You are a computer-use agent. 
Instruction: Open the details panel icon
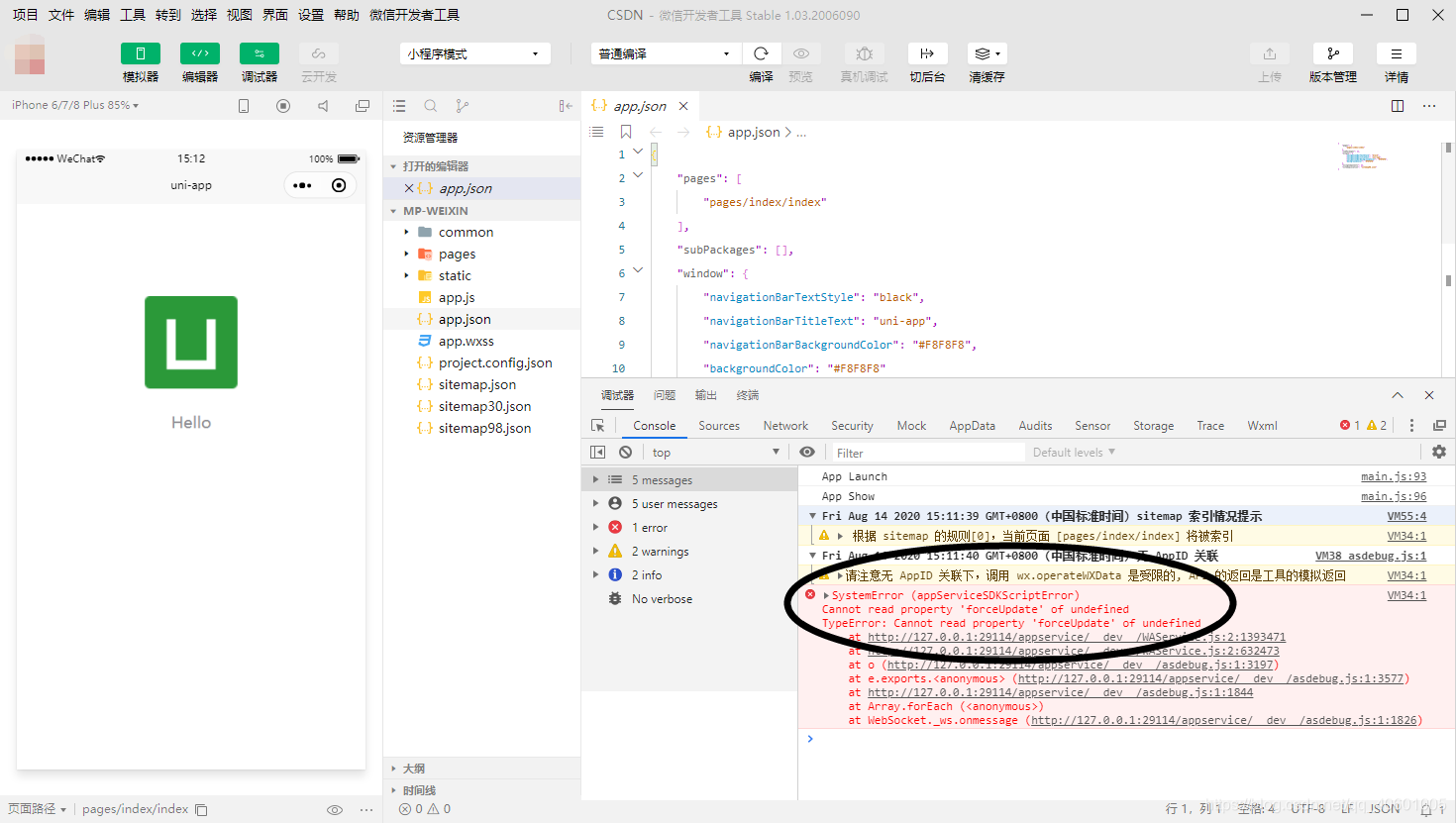(x=1397, y=53)
